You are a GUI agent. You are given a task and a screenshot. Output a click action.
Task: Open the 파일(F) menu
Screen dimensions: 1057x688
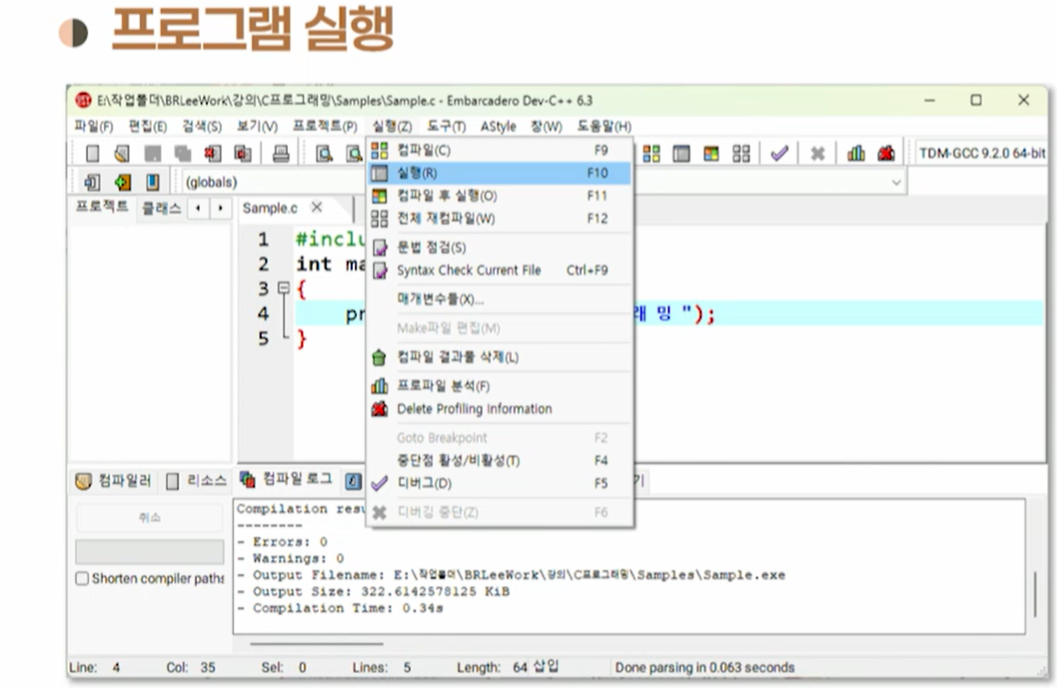pos(94,126)
